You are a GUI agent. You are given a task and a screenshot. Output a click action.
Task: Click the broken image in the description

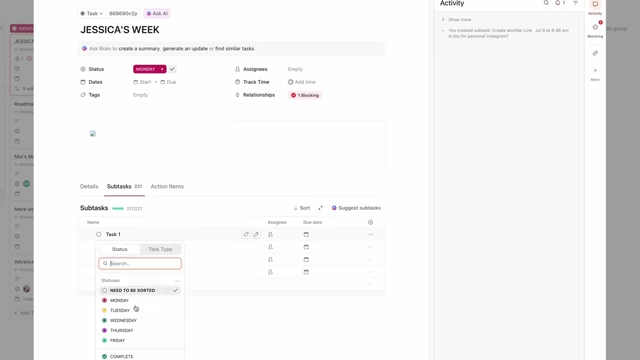pyautogui.click(x=93, y=133)
